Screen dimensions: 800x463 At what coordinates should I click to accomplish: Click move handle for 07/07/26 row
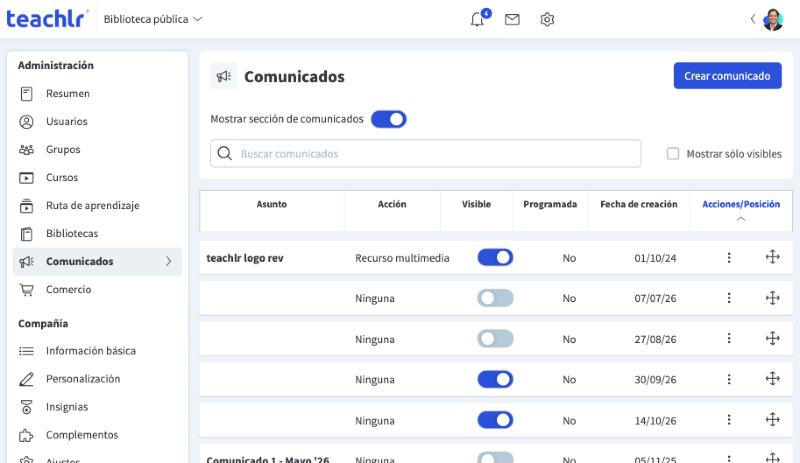pyautogui.click(x=772, y=298)
